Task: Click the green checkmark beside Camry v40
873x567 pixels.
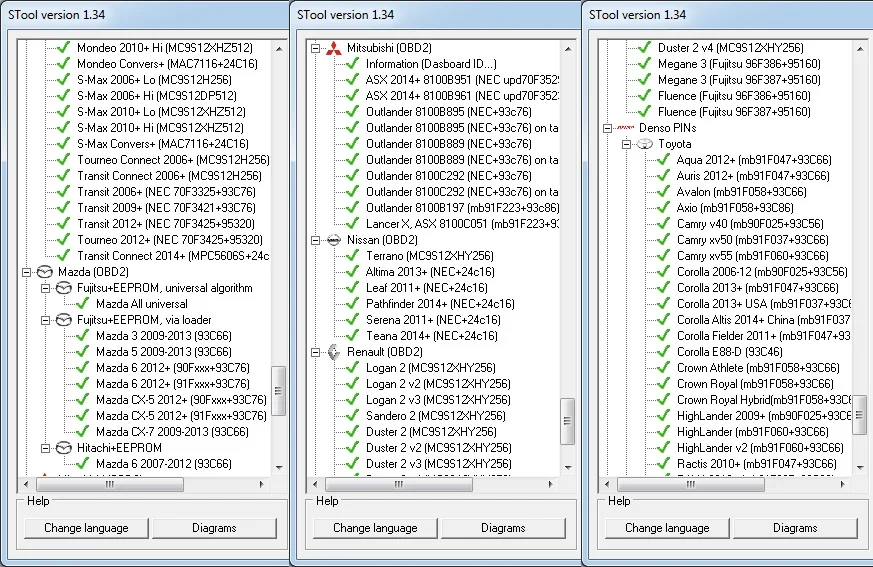Action: 663,224
